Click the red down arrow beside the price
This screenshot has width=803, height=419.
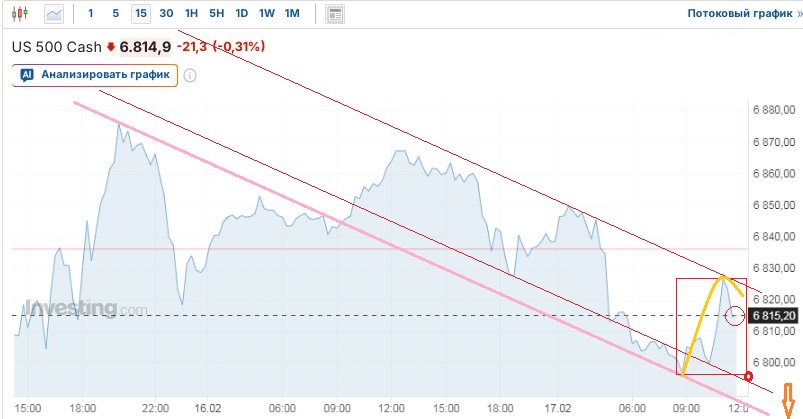click(x=111, y=47)
